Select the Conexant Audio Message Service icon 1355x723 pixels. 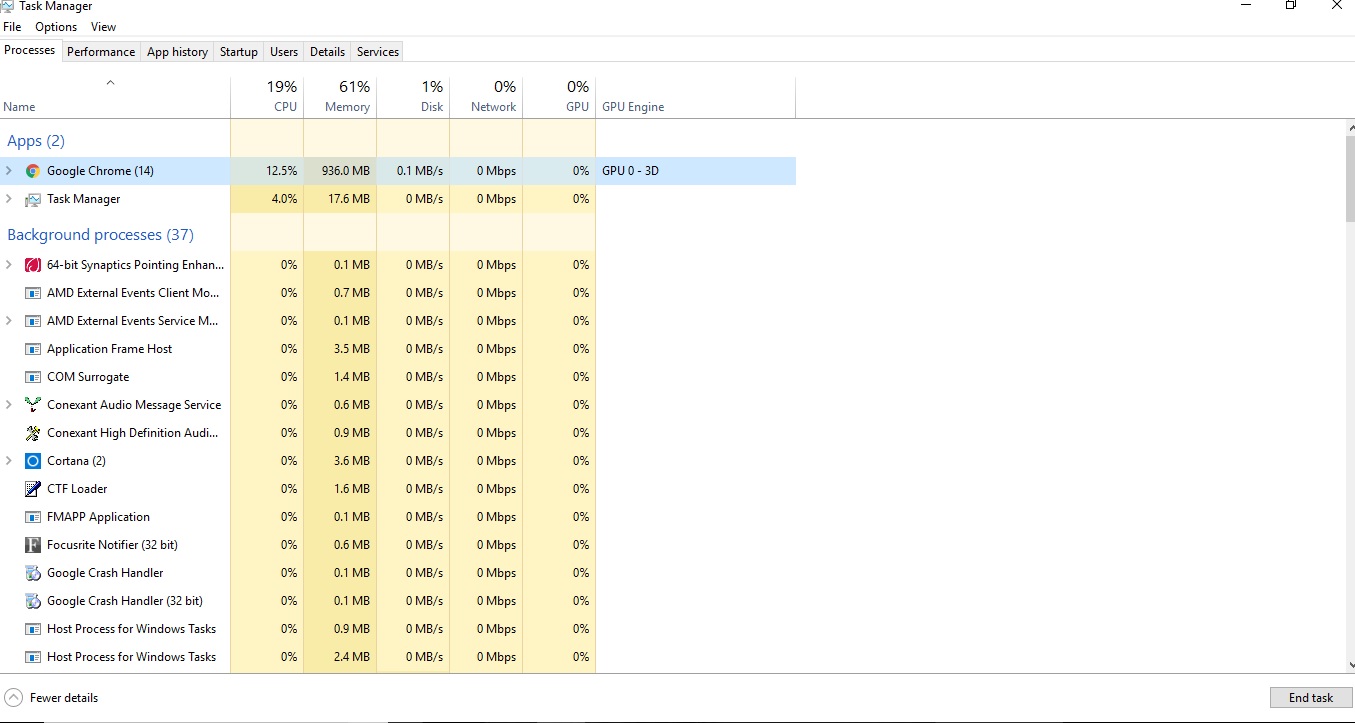32,405
